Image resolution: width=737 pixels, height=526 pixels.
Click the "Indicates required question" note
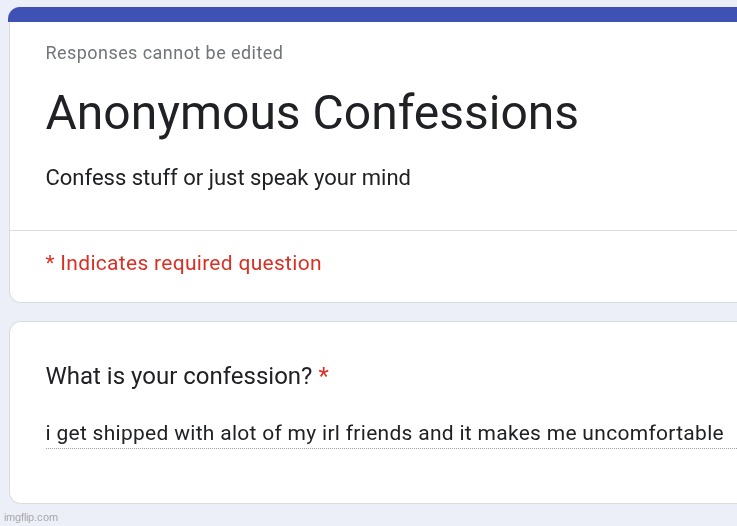(x=190, y=263)
